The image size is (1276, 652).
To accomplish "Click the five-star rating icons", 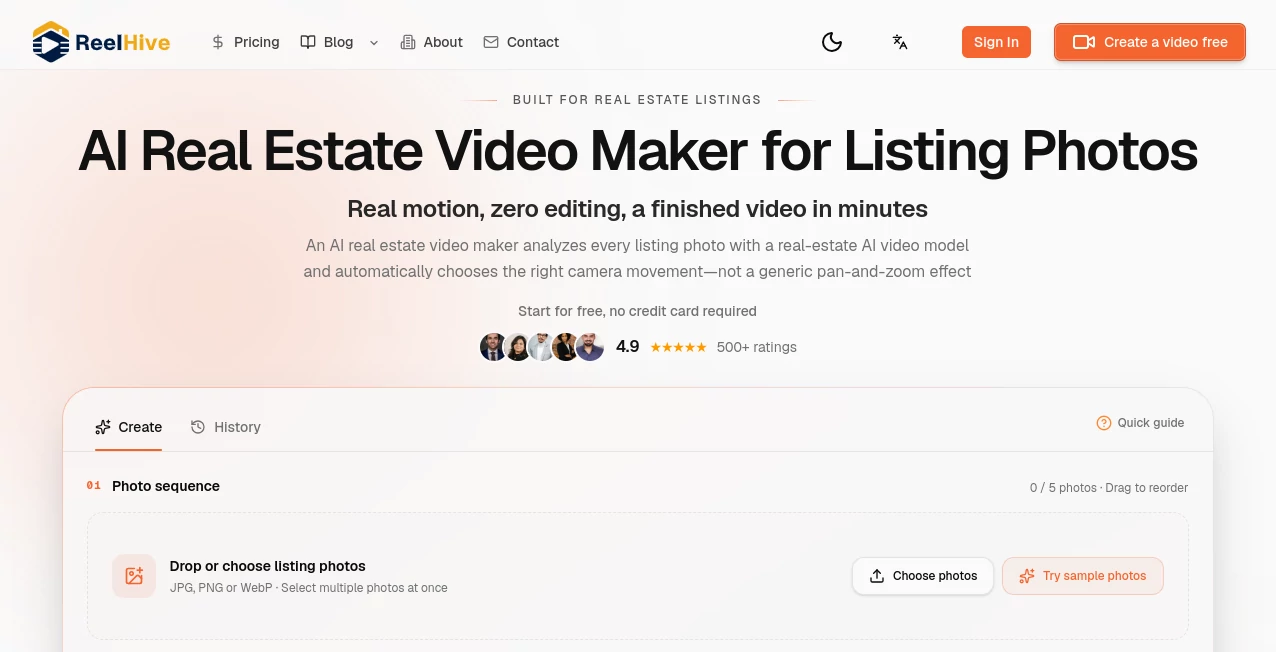I will pos(678,348).
